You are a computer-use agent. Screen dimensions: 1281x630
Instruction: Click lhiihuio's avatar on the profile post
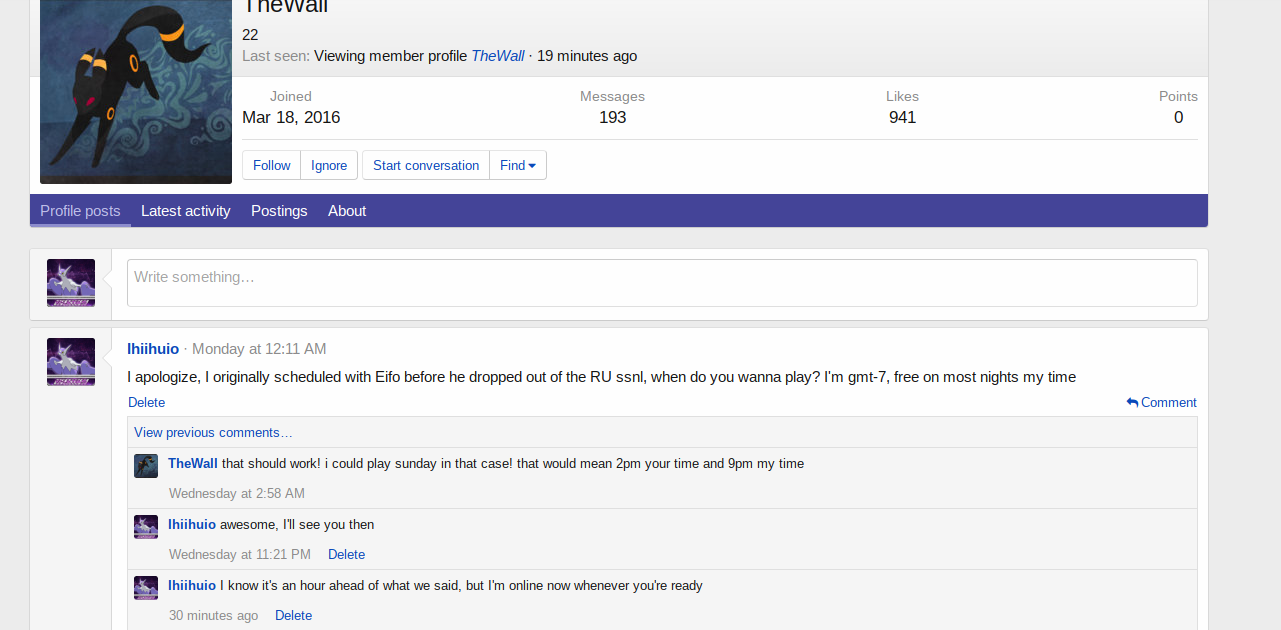[71, 362]
